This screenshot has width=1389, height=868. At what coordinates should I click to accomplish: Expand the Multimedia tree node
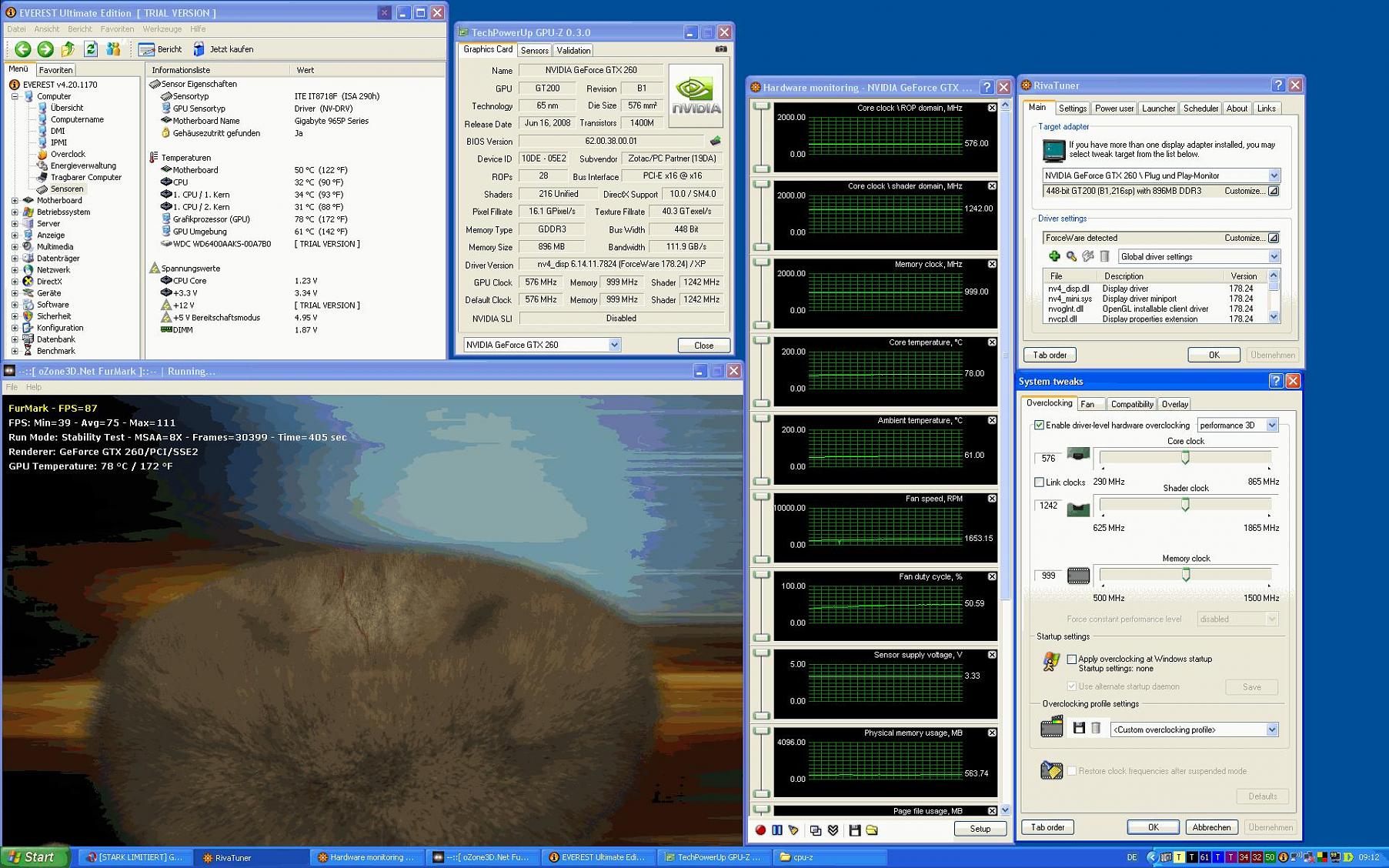15,246
